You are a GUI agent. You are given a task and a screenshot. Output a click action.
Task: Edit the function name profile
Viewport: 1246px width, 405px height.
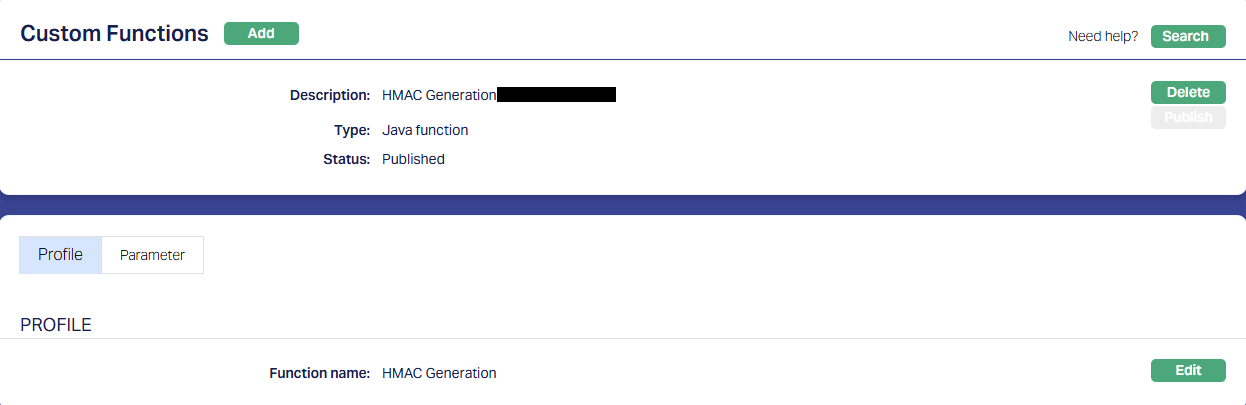pos(1188,370)
